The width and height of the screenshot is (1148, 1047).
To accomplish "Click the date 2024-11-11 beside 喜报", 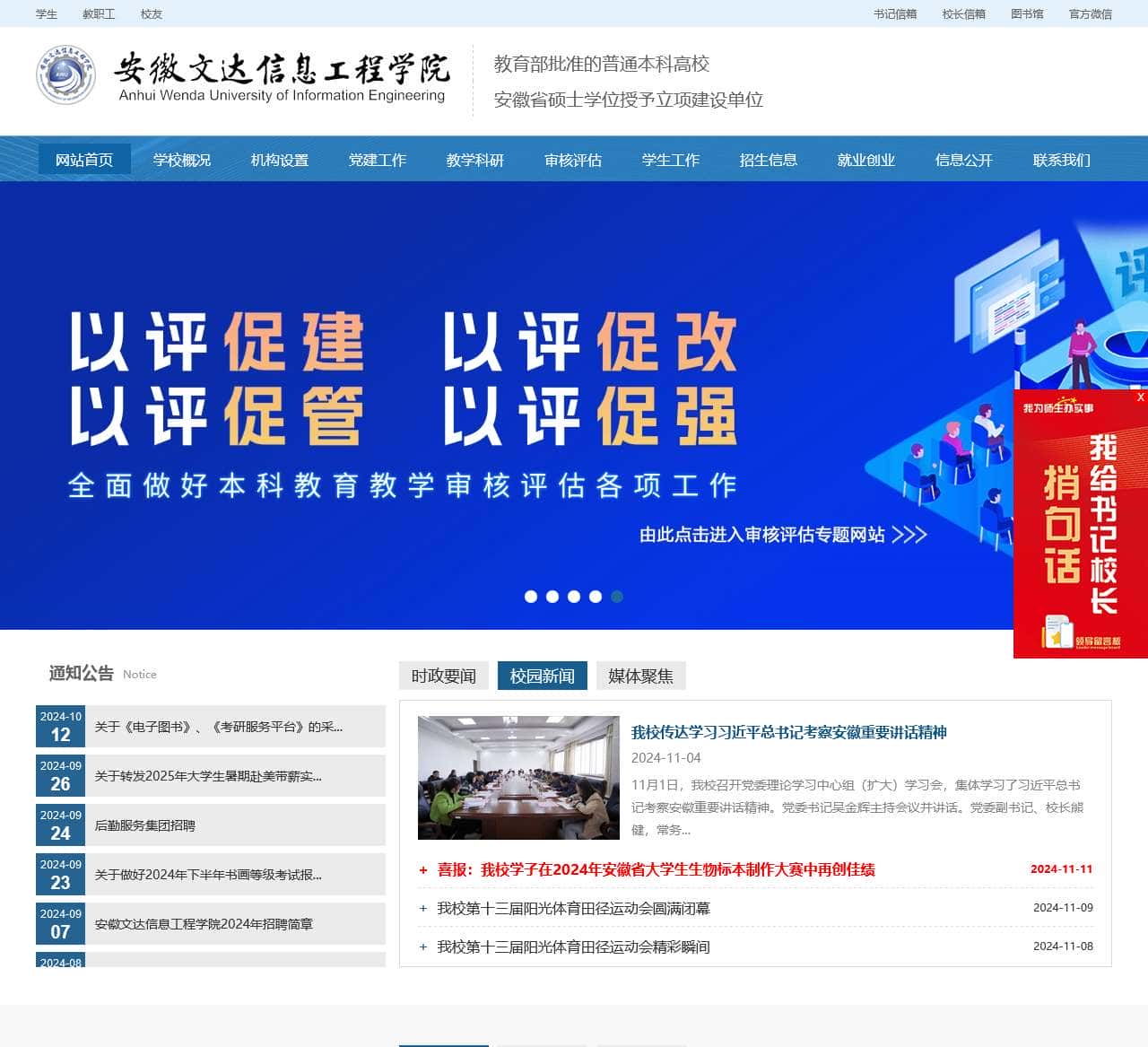I will click(1062, 869).
